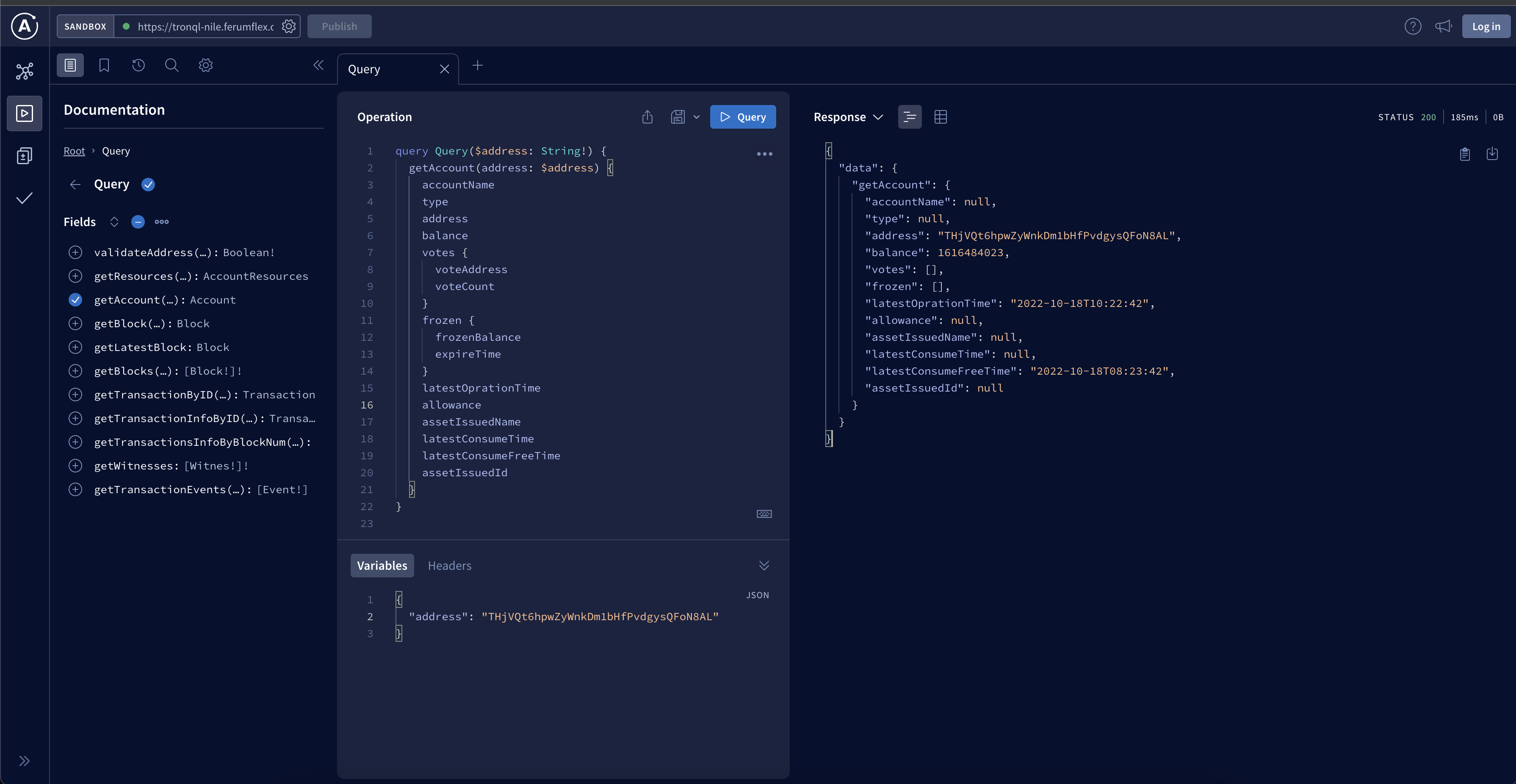Open the save operation dropdown arrow
The width and height of the screenshot is (1516, 784).
click(x=697, y=117)
